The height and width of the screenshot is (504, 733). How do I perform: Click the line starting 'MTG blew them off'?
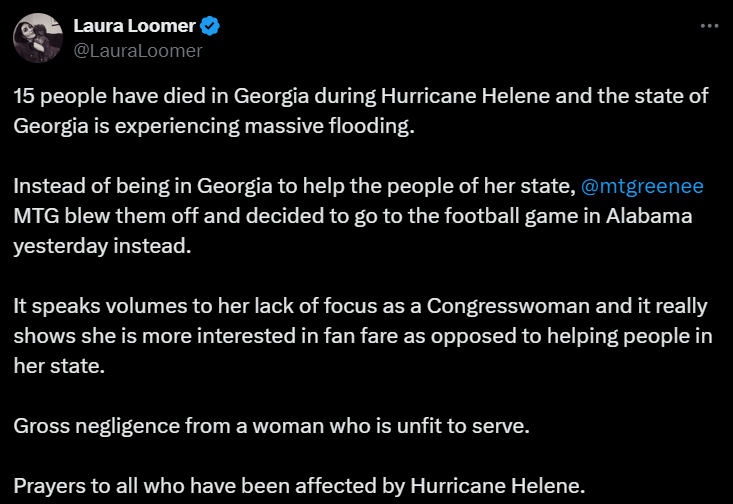coord(353,216)
